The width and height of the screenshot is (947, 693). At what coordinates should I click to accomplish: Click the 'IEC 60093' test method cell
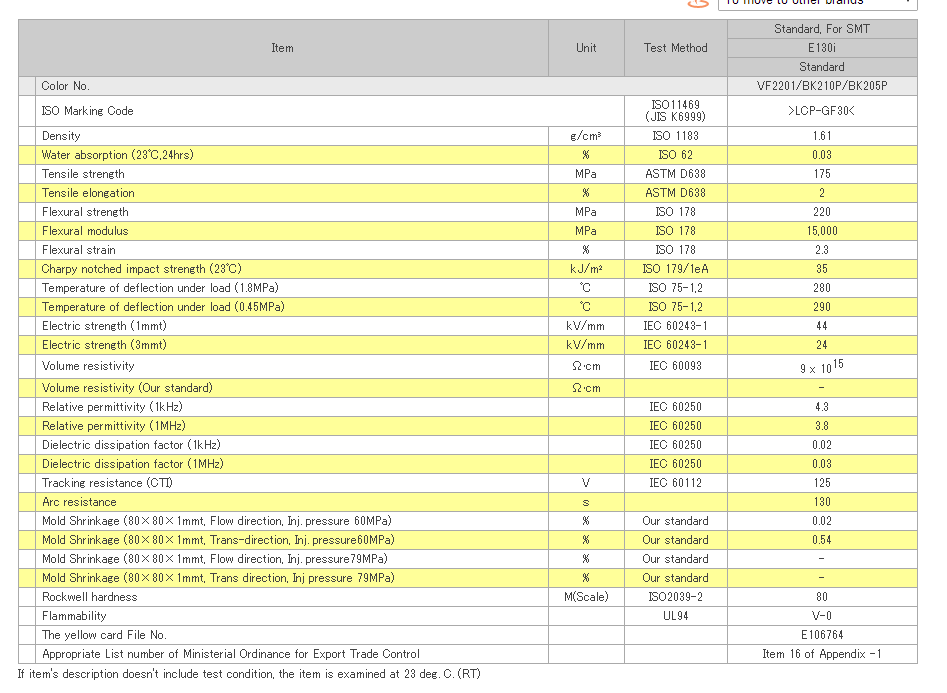pyautogui.click(x=675, y=366)
